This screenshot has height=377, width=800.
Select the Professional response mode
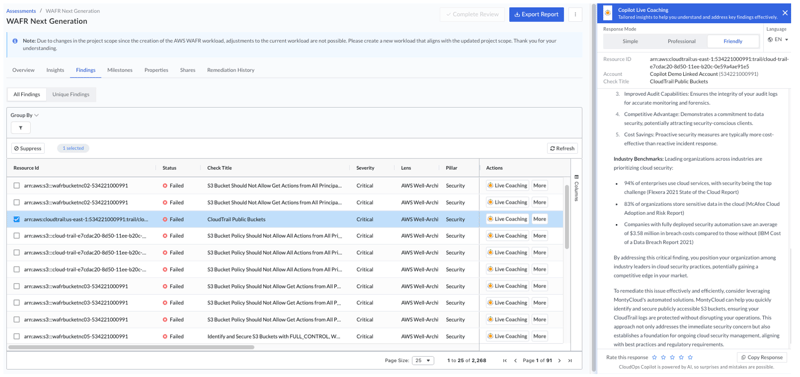pos(682,41)
